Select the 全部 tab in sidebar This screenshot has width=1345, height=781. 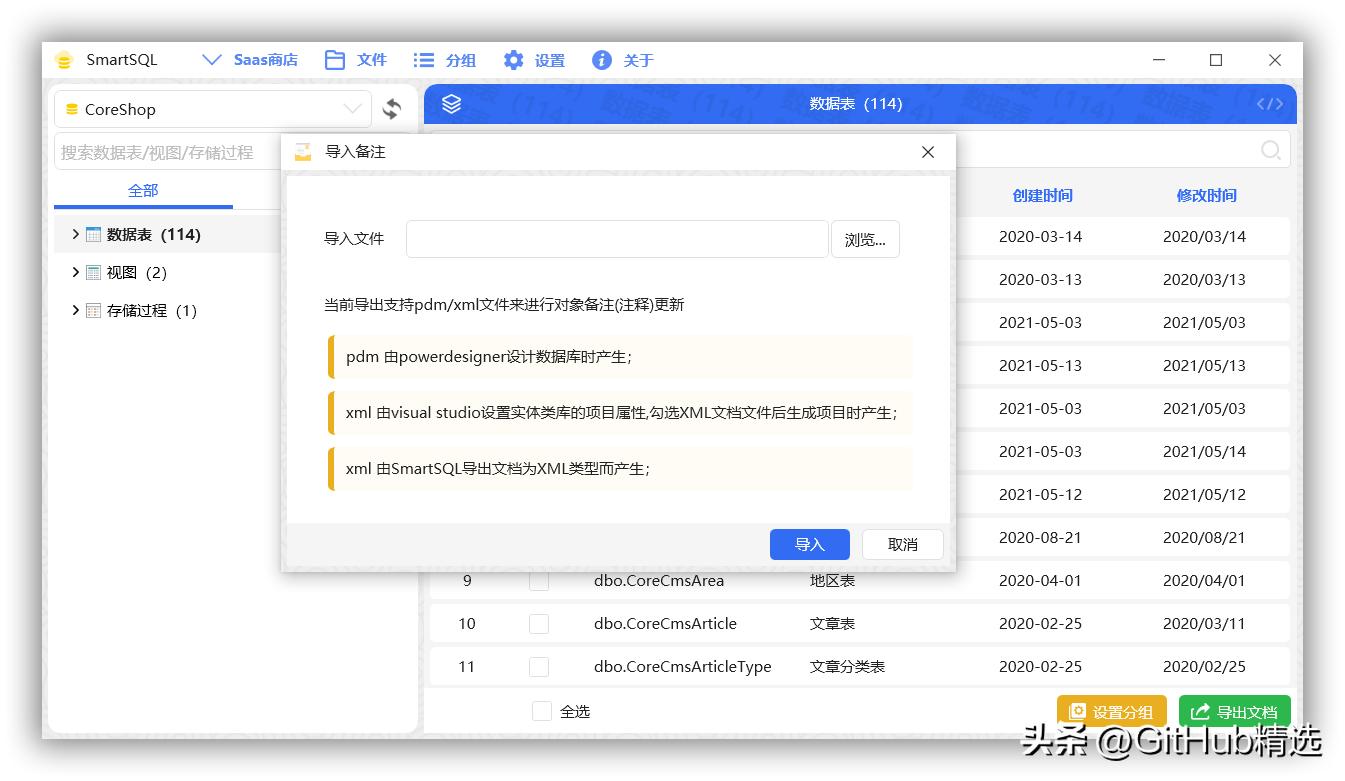point(143,190)
